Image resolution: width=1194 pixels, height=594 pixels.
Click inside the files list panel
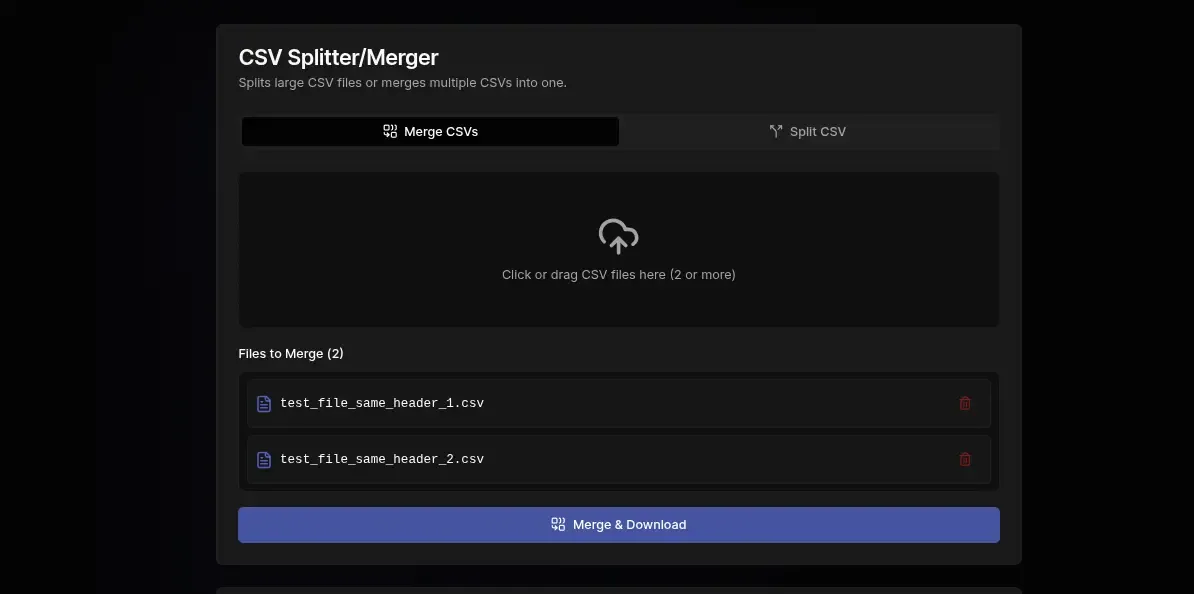[x=618, y=431]
